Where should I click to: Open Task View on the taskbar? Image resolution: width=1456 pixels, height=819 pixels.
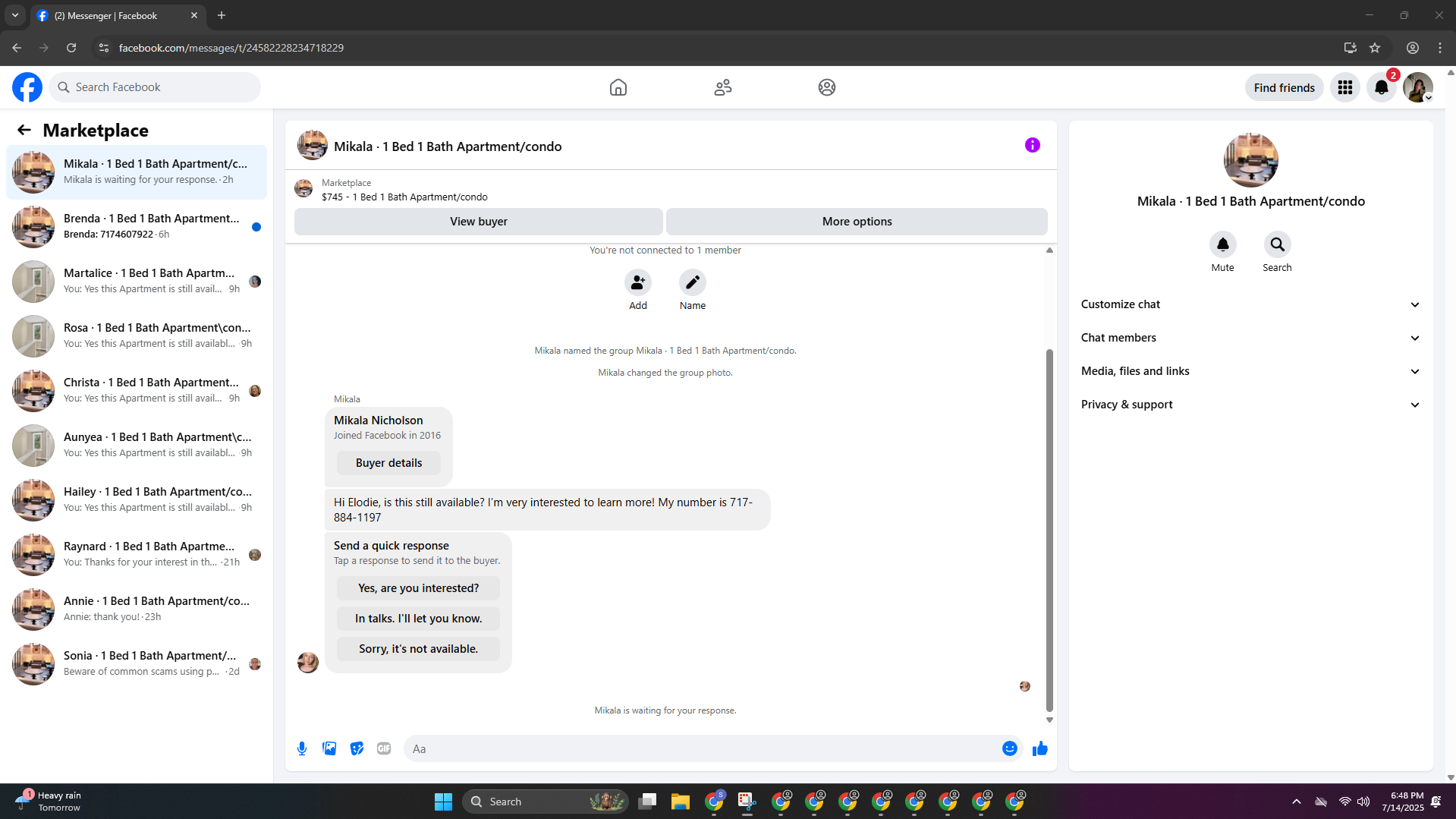(x=647, y=802)
